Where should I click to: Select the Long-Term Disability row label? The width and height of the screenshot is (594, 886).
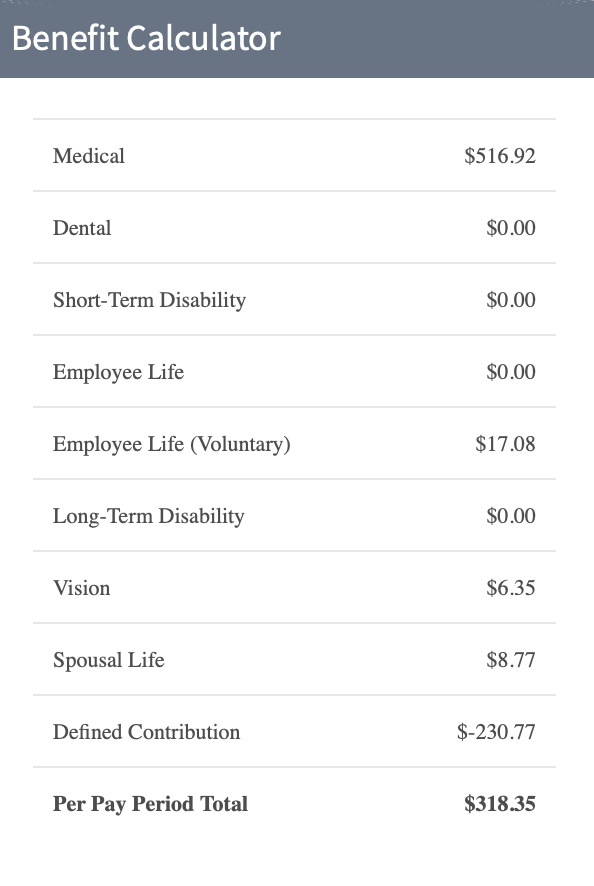tap(149, 516)
